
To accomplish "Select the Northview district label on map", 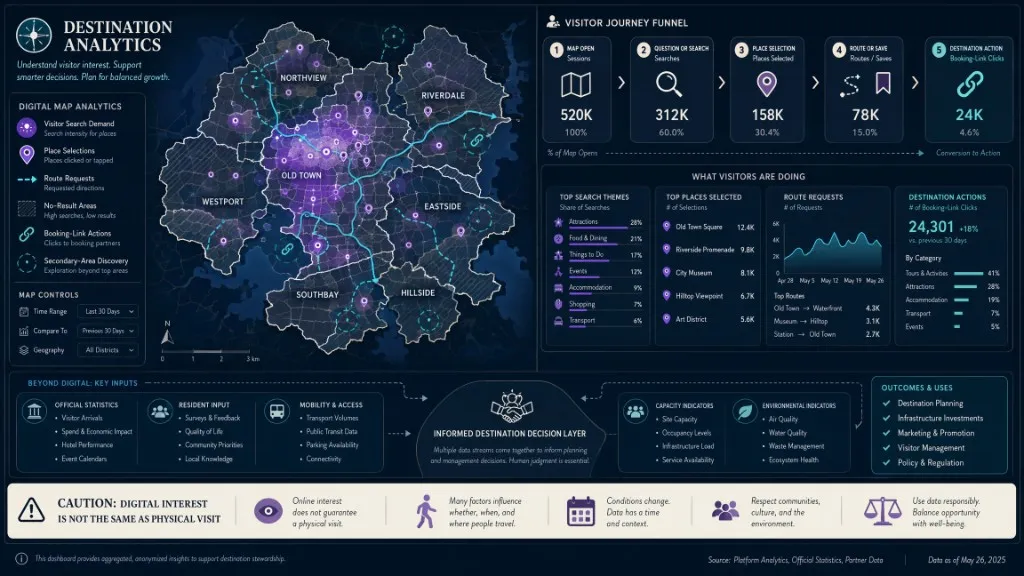I will pyautogui.click(x=303, y=78).
